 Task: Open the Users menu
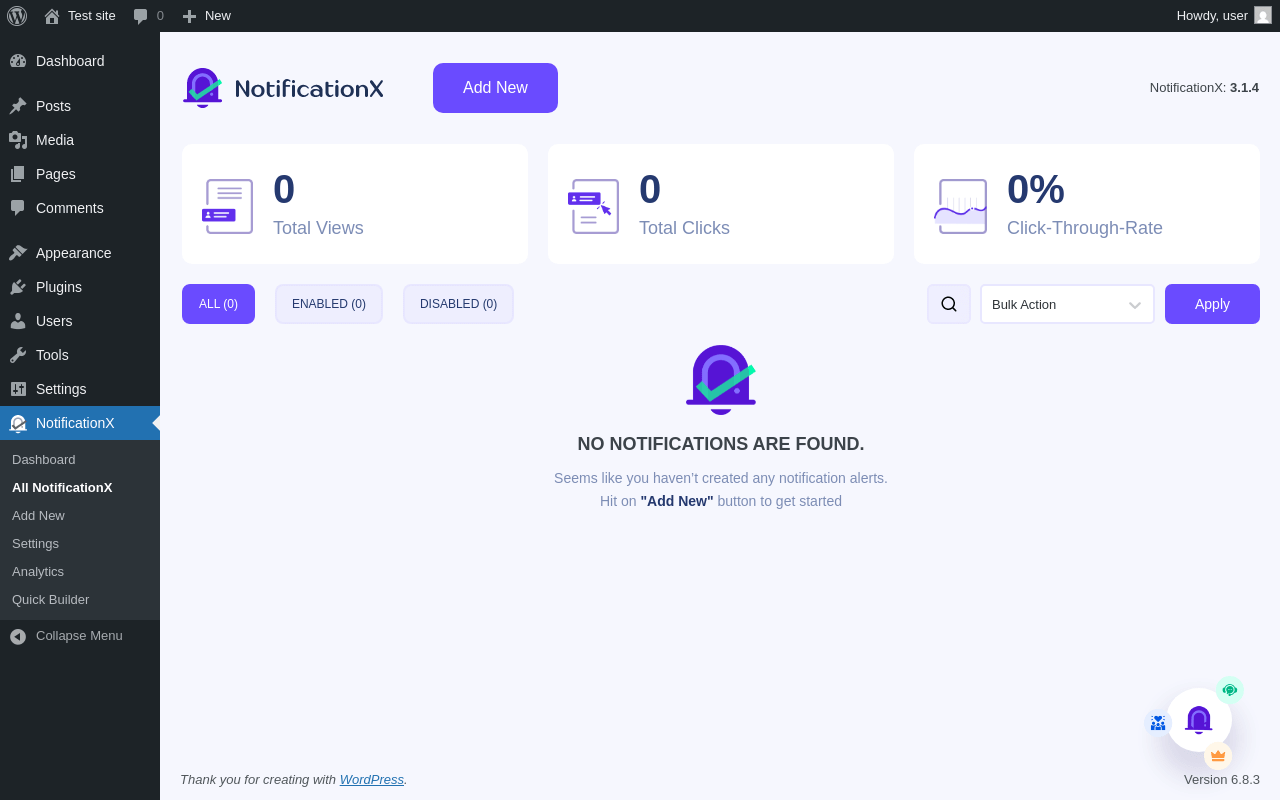click(80, 321)
